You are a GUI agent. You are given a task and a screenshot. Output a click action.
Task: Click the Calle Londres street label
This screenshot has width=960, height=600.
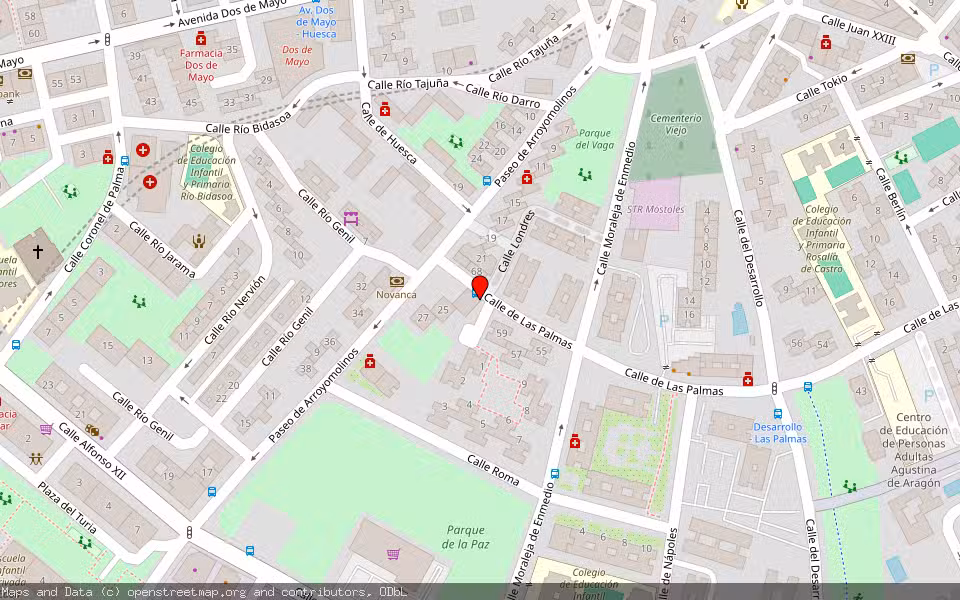click(516, 241)
